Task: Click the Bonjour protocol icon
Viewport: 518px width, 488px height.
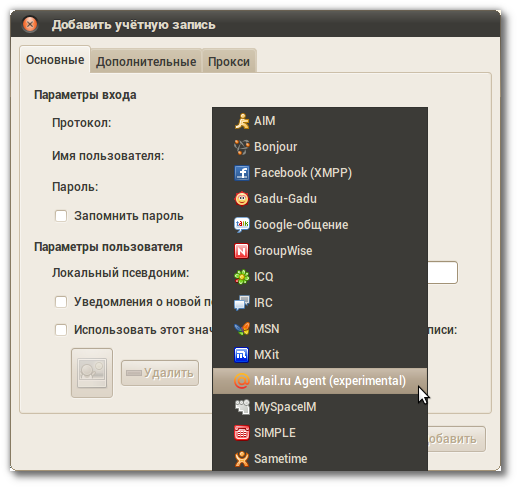Action: (242, 147)
